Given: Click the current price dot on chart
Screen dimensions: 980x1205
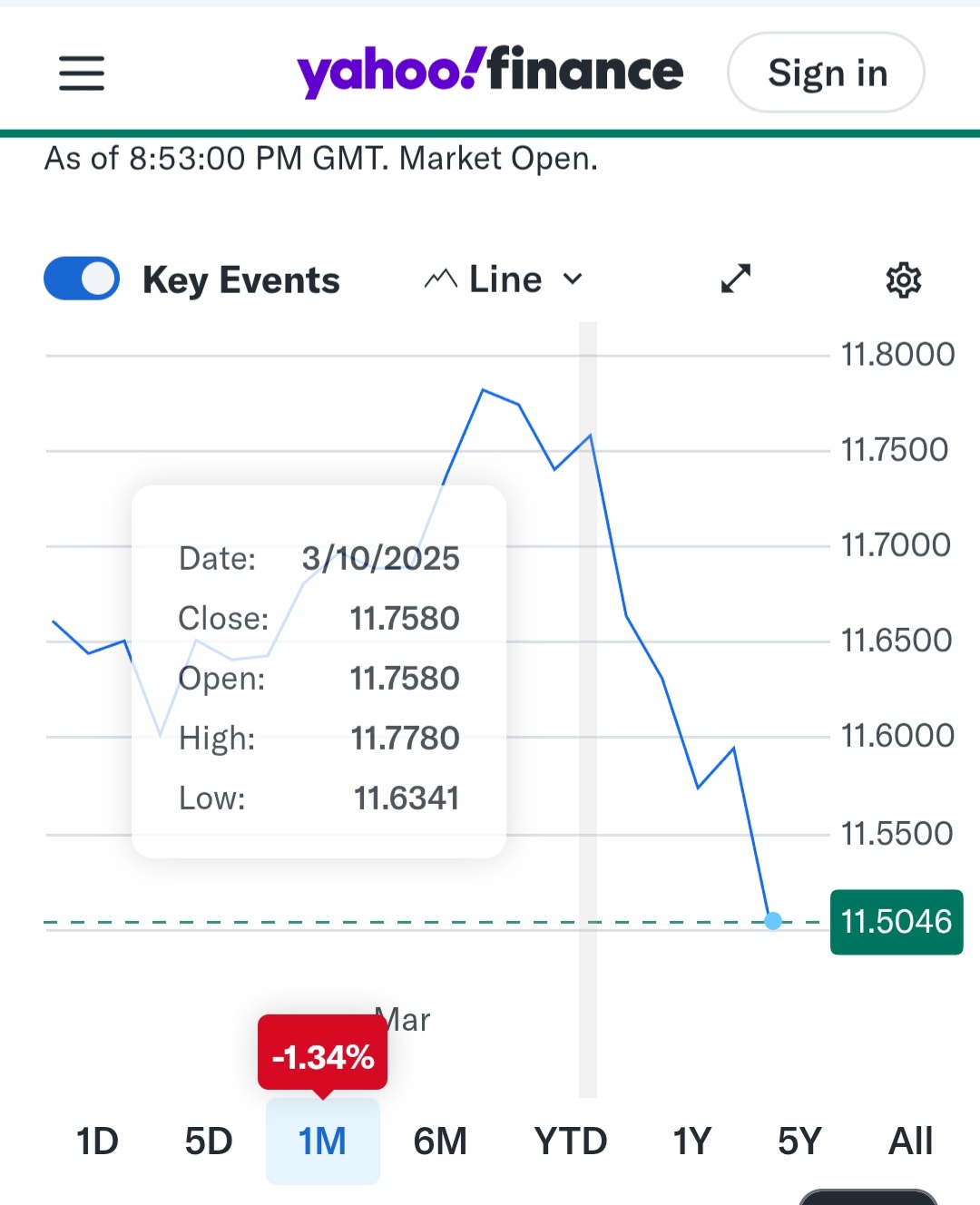Looking at the screenshot, I should 773,921.
